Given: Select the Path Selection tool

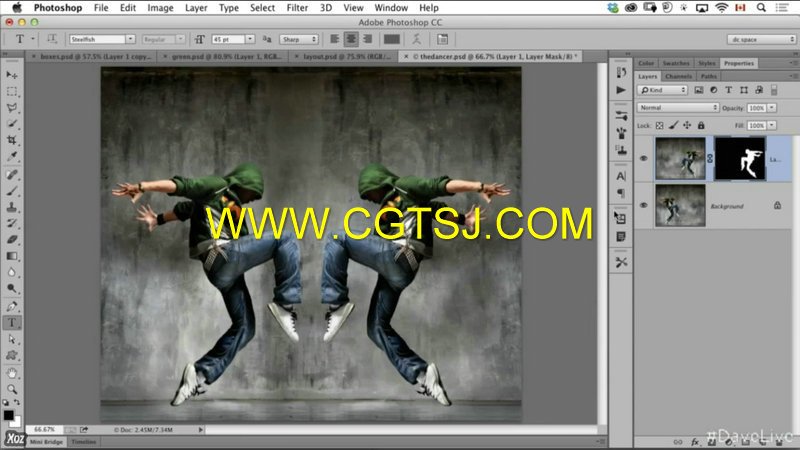Looking at the screenshot, I should tap(12, 339).
